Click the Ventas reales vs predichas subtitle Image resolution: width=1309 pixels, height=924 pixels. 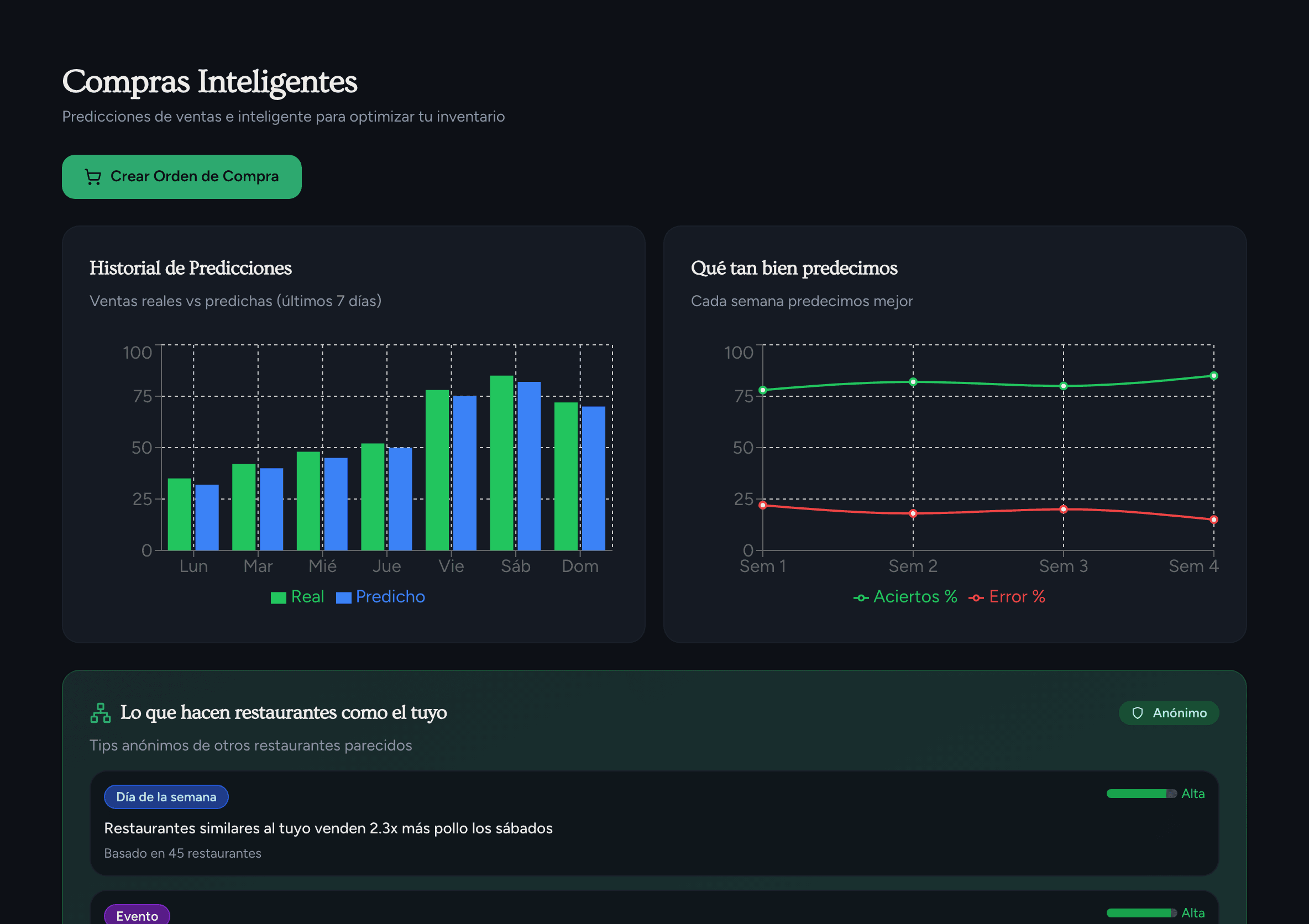pos(235,301)
